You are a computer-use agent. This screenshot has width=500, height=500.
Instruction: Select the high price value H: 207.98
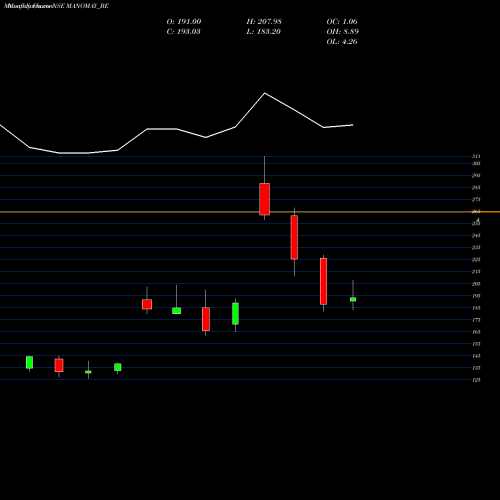pyautogui.click(x=264, y=22)
